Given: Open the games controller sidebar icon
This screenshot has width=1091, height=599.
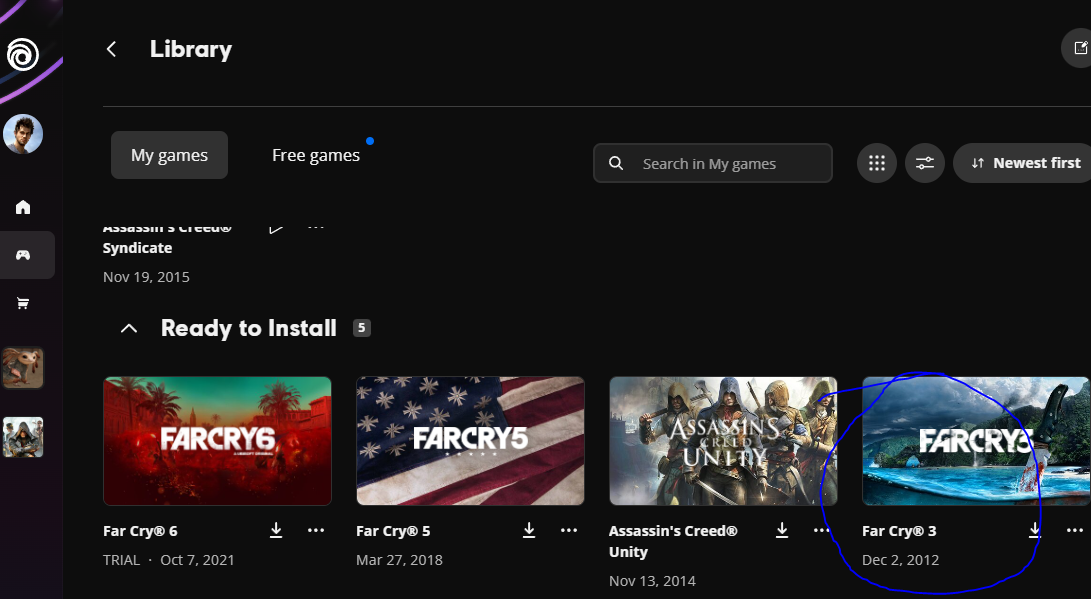Looking at the screenshot, I should pos(23,255).
